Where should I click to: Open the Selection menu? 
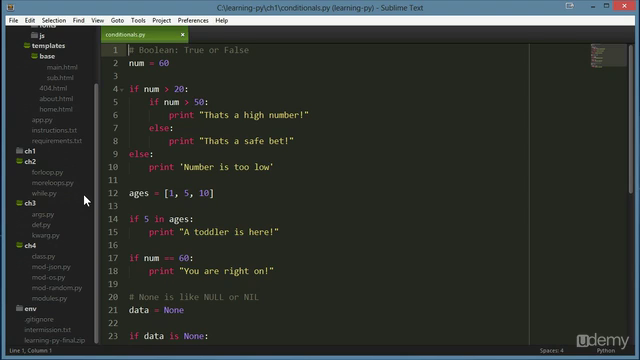(x=53, y=20)
